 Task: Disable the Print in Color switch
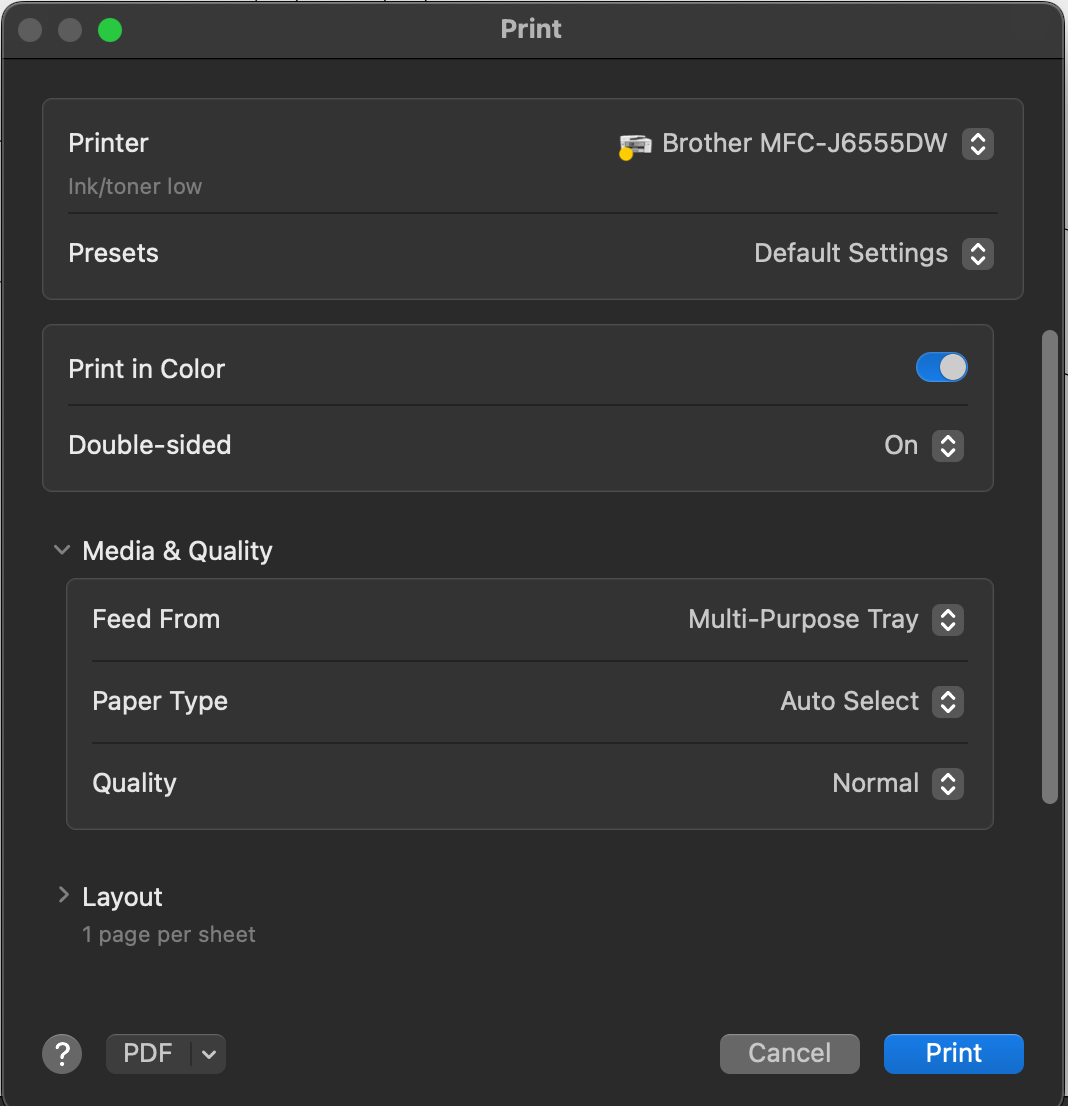click(x=941, y=368)
